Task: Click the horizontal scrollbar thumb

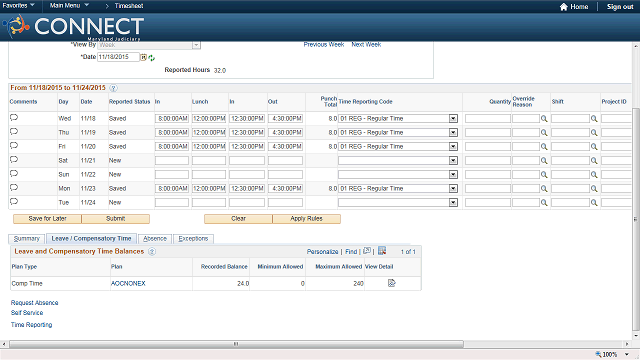Action: [x=236, y=344]
